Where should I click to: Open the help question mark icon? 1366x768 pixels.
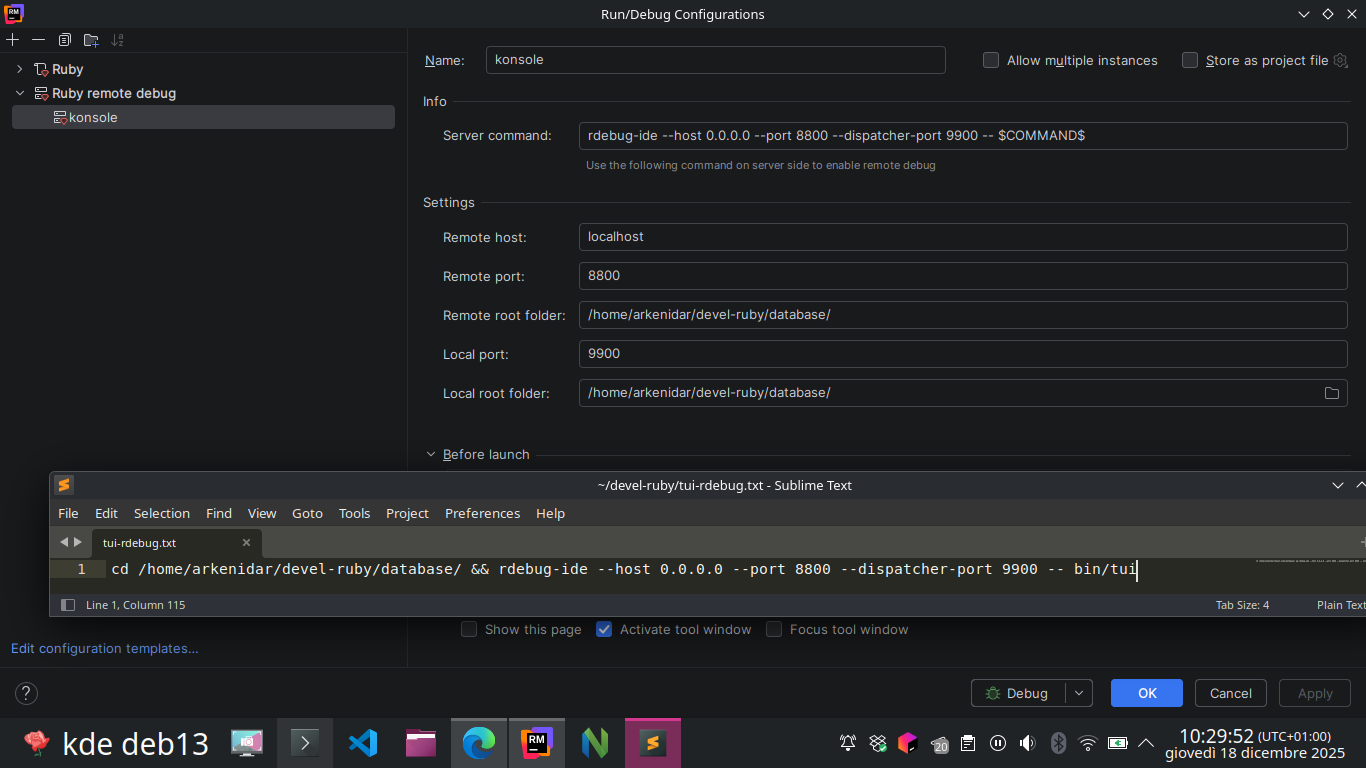click(x=27, y=693)
